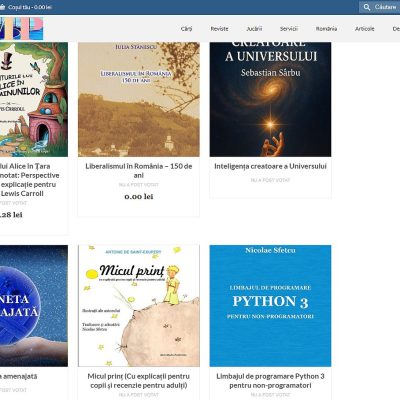Click the shopping cart icon in the top bar
The width and height of the screenshot is (400, 400).
click(x=2, y=7)
